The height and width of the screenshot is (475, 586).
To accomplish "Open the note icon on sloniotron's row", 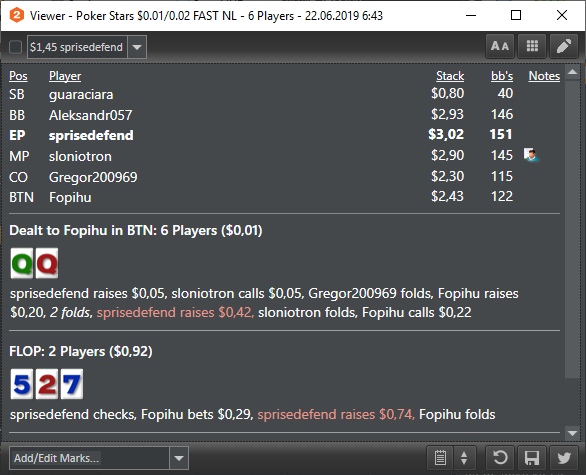I will pos(531,155).
